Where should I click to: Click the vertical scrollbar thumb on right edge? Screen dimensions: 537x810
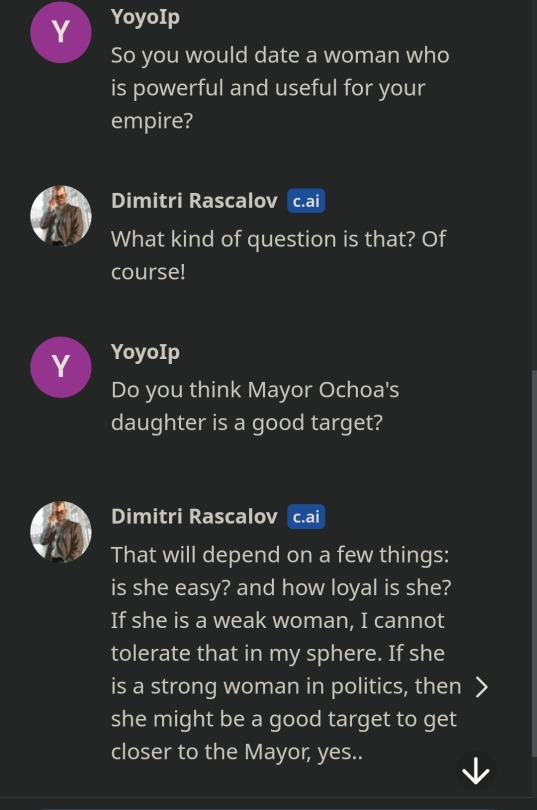point(534,563)
